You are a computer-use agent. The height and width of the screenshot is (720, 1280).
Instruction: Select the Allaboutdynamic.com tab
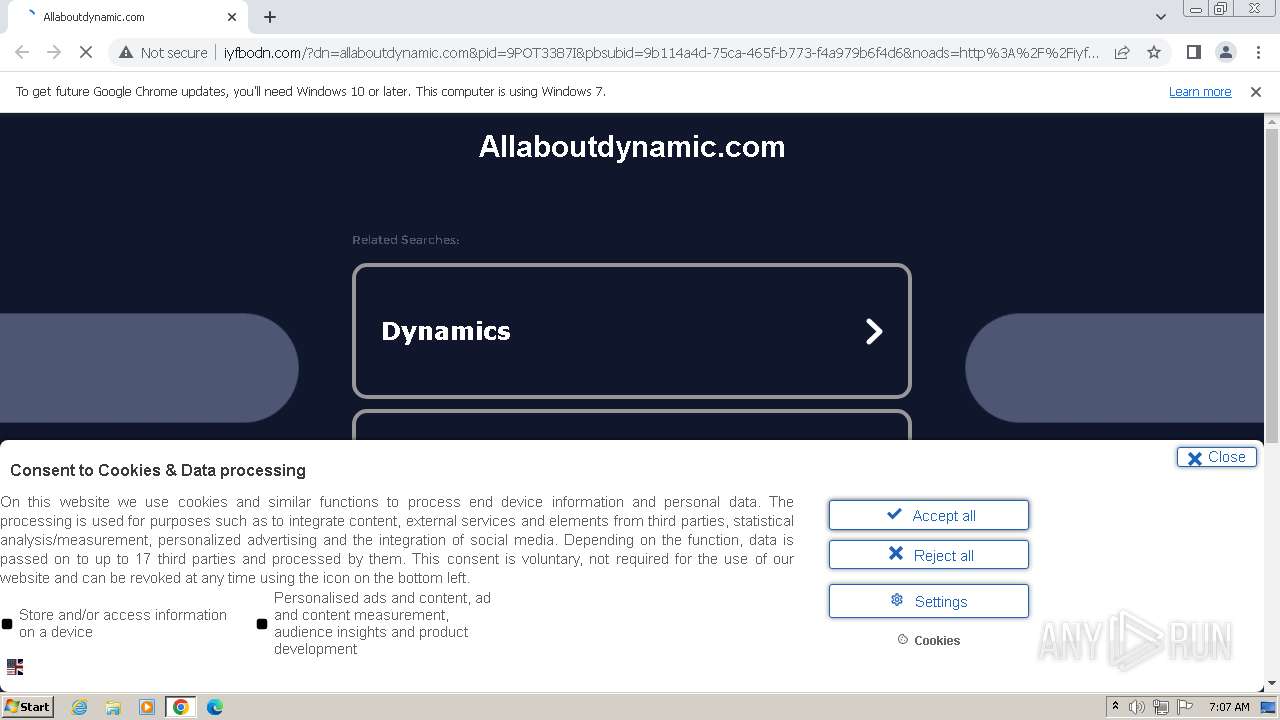(128, 17)
